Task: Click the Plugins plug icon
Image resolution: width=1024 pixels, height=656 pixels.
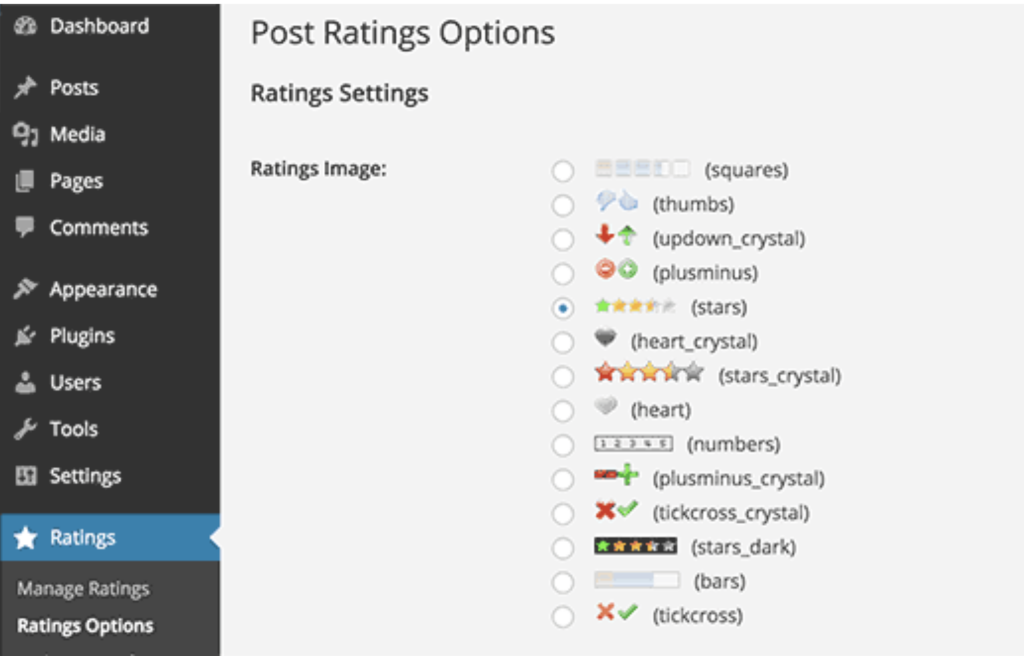Action: pos(25,336)
